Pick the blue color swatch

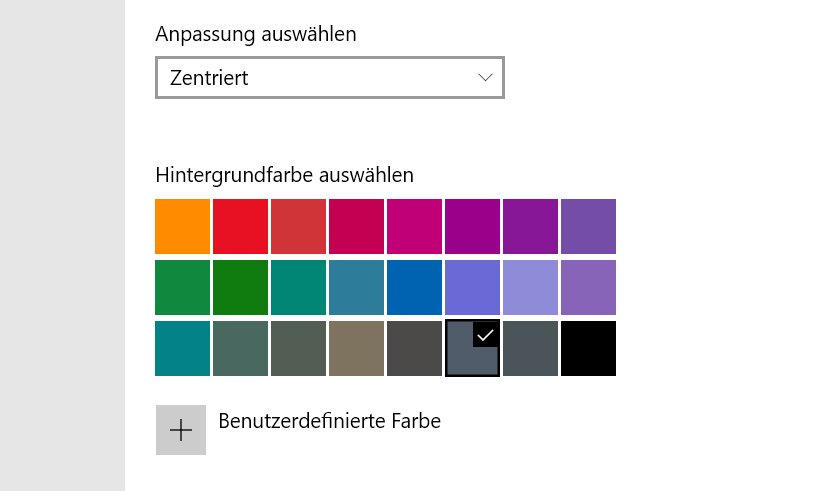[x=414, y=288]
